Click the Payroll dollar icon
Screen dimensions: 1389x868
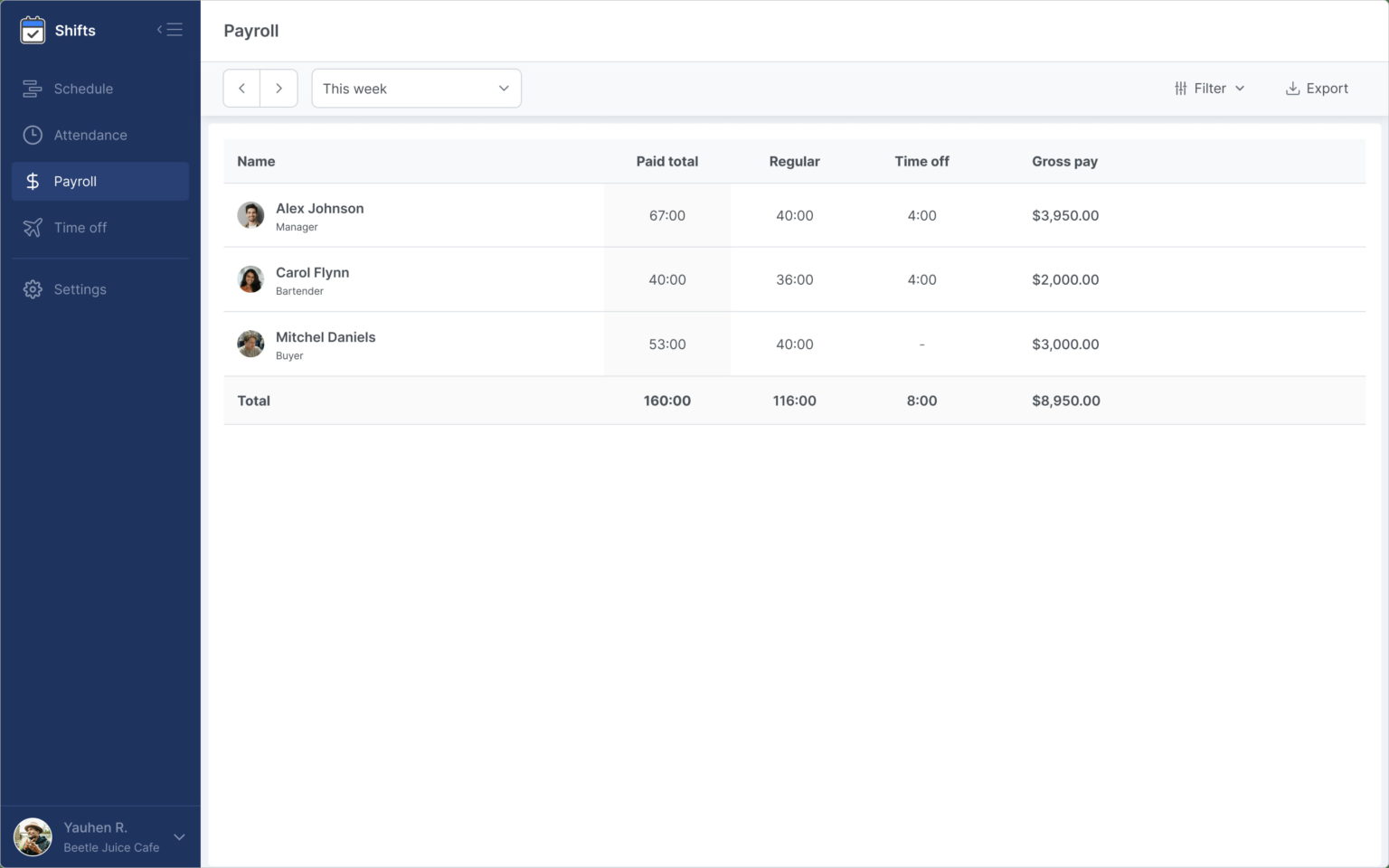[x=33, y=181]
